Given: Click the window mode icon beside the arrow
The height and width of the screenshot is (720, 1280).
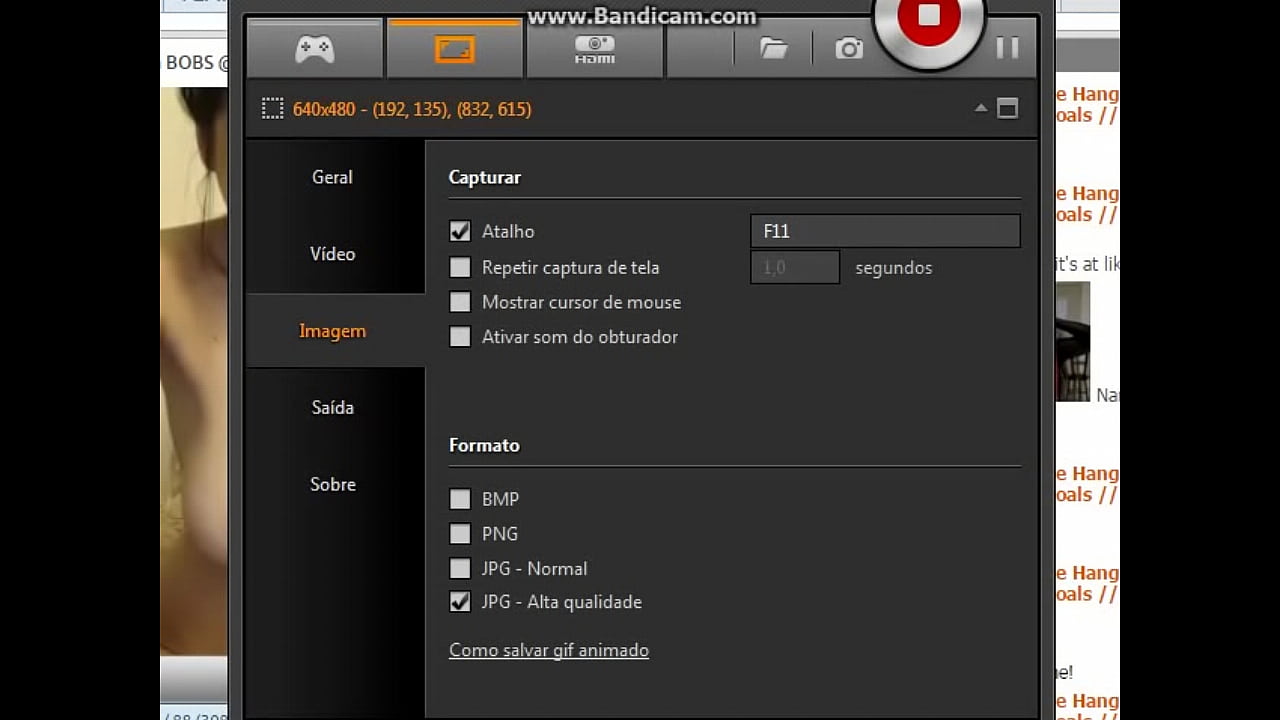Looking at the screenshot, I should pos(1007,109).
